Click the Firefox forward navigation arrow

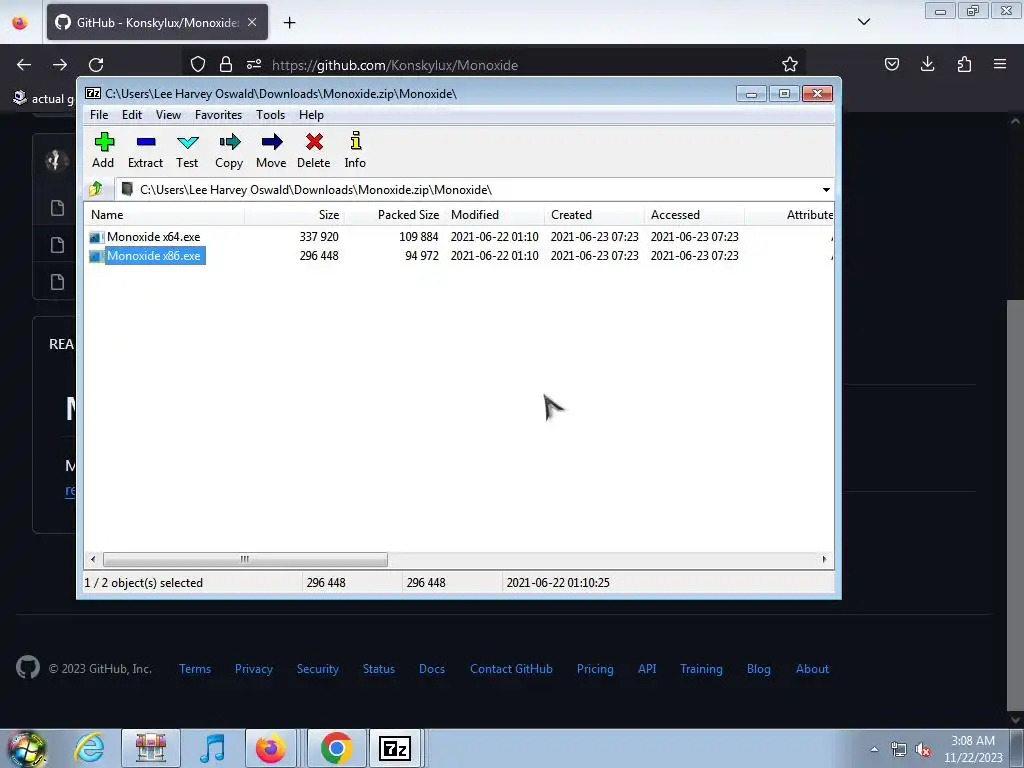[x=60, y=65]
